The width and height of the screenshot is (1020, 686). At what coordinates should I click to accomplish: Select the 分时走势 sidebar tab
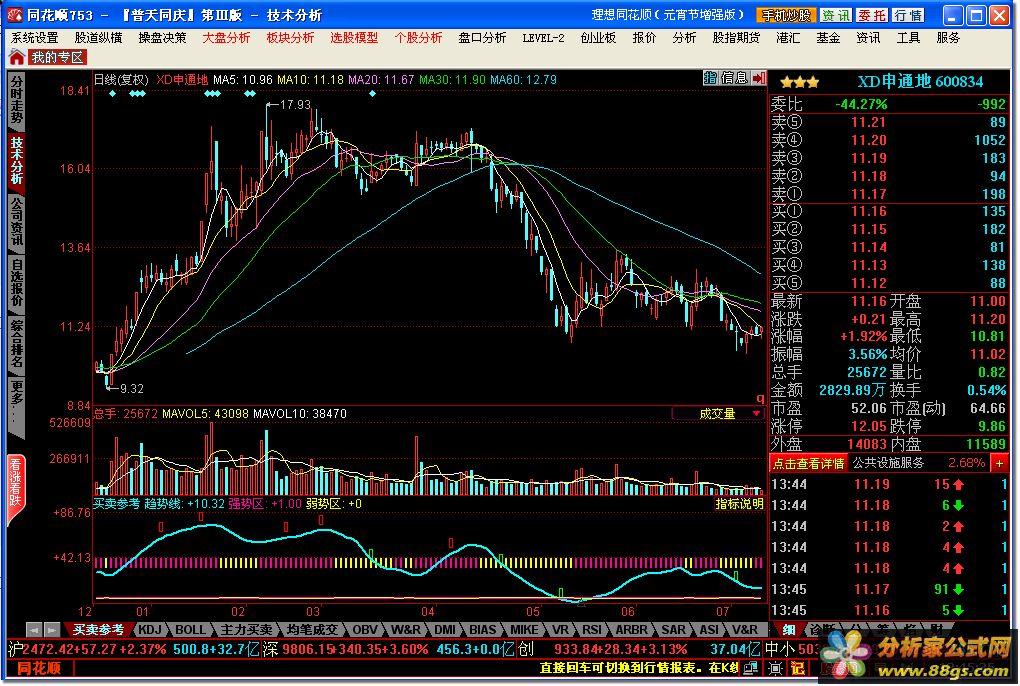click(16, 101)
